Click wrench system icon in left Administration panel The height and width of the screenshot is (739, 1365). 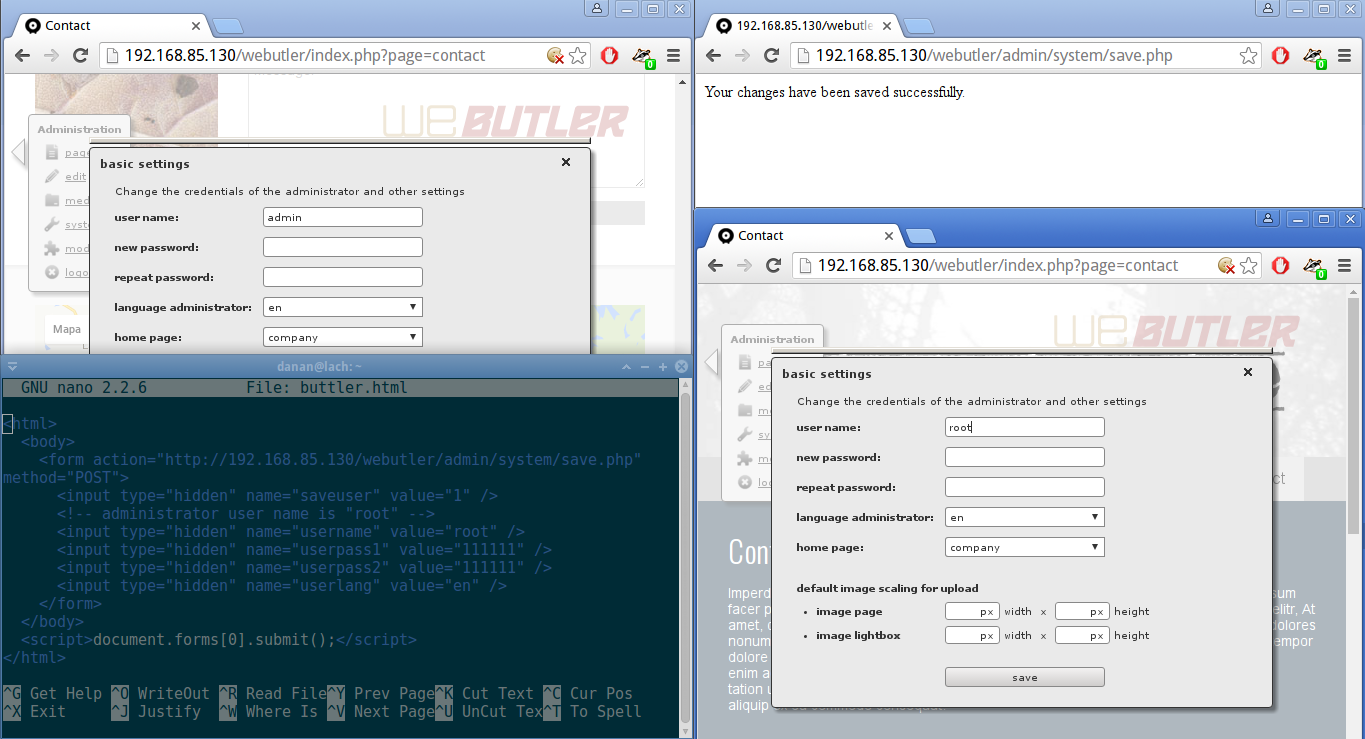pos(52,225)
